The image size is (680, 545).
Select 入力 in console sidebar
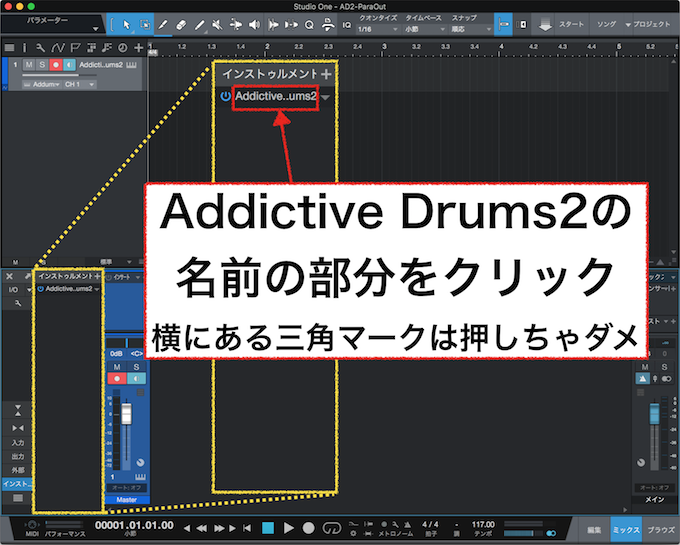(18, 443)
